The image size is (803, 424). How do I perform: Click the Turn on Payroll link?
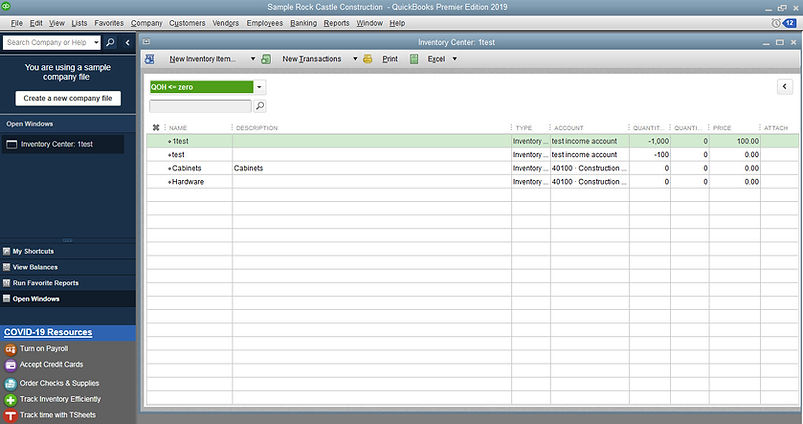click(44, 348)
